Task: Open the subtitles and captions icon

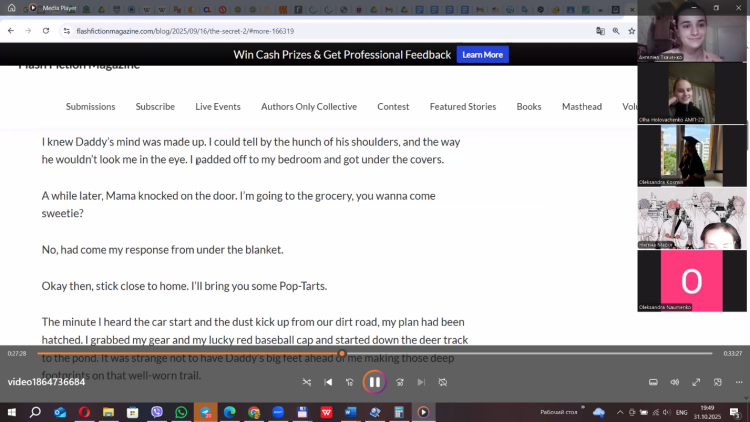Action: (x=653, y=382)
